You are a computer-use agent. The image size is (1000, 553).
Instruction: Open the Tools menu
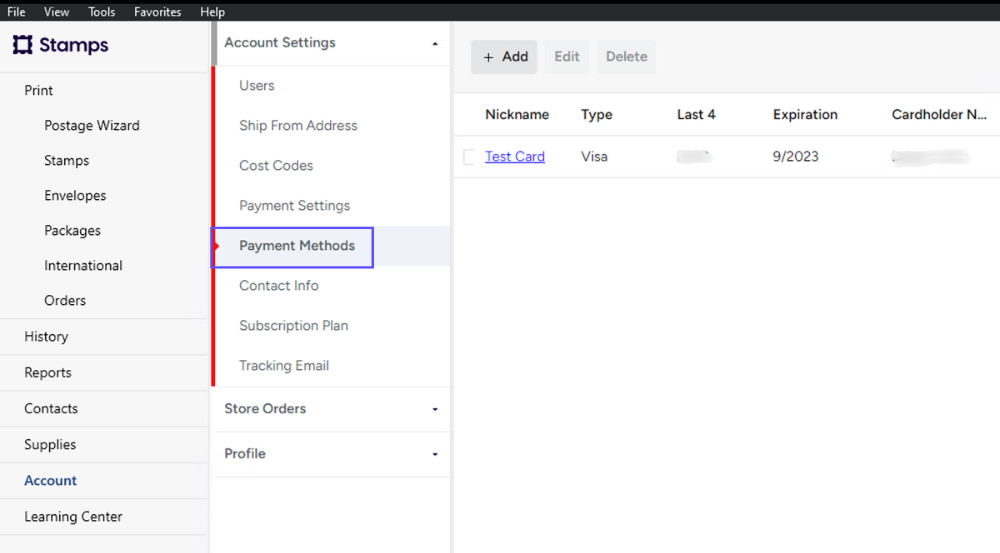[x=101, y=11]
